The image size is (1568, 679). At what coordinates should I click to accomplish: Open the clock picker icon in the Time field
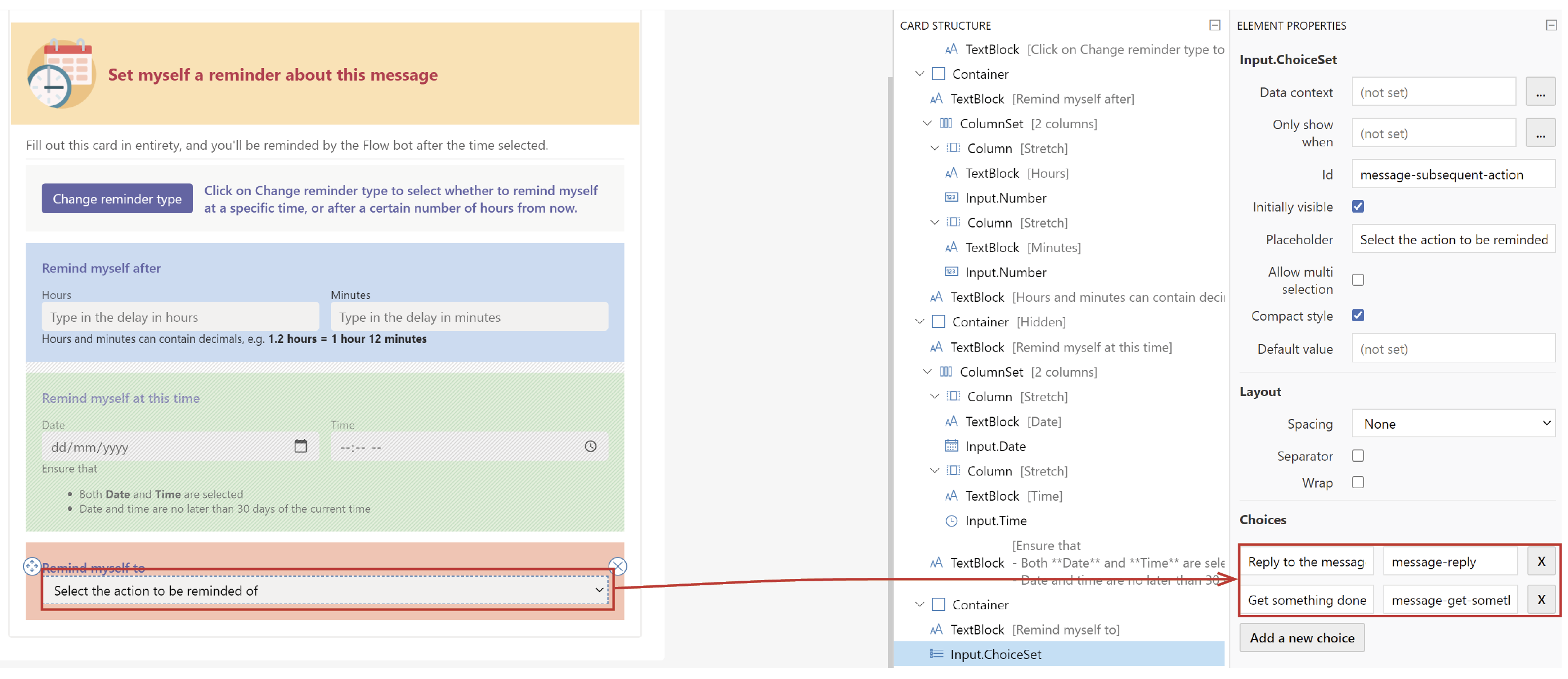(590, 446)
